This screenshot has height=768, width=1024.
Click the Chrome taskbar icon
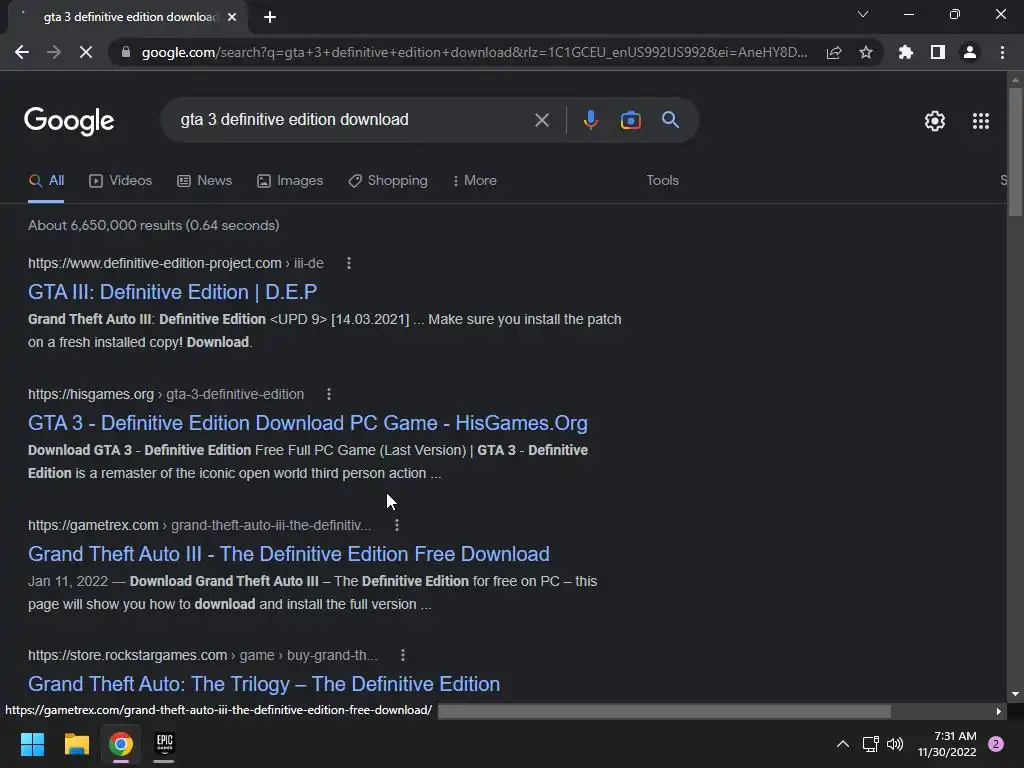[121, 744]
